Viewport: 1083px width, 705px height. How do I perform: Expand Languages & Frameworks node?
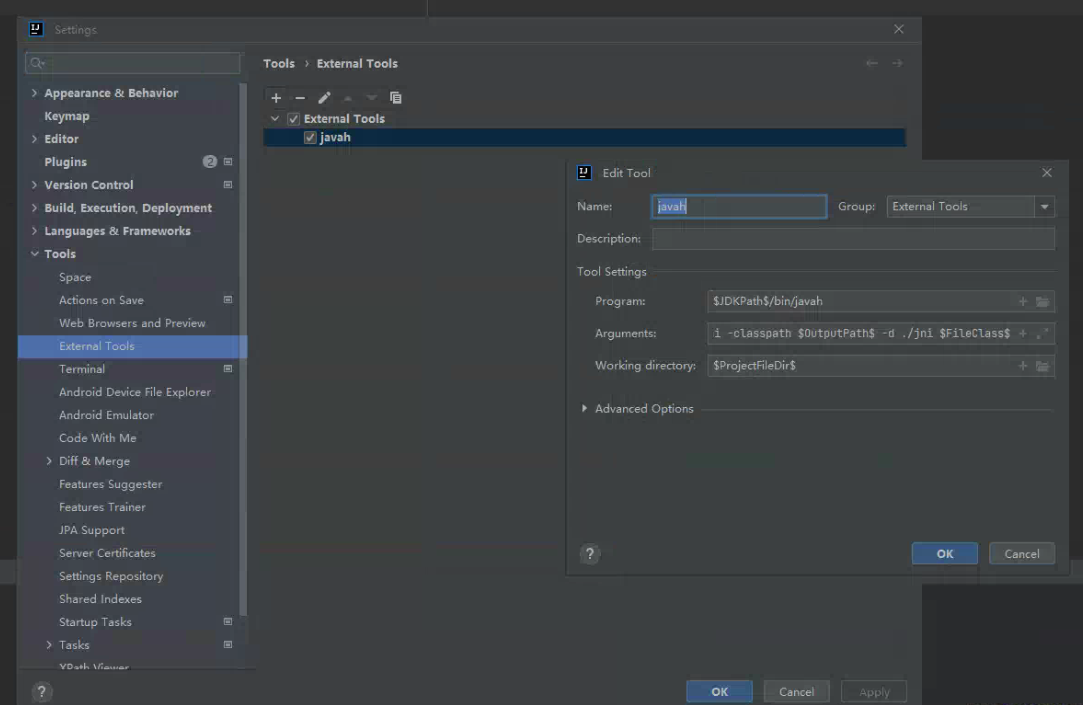(34, 231)
